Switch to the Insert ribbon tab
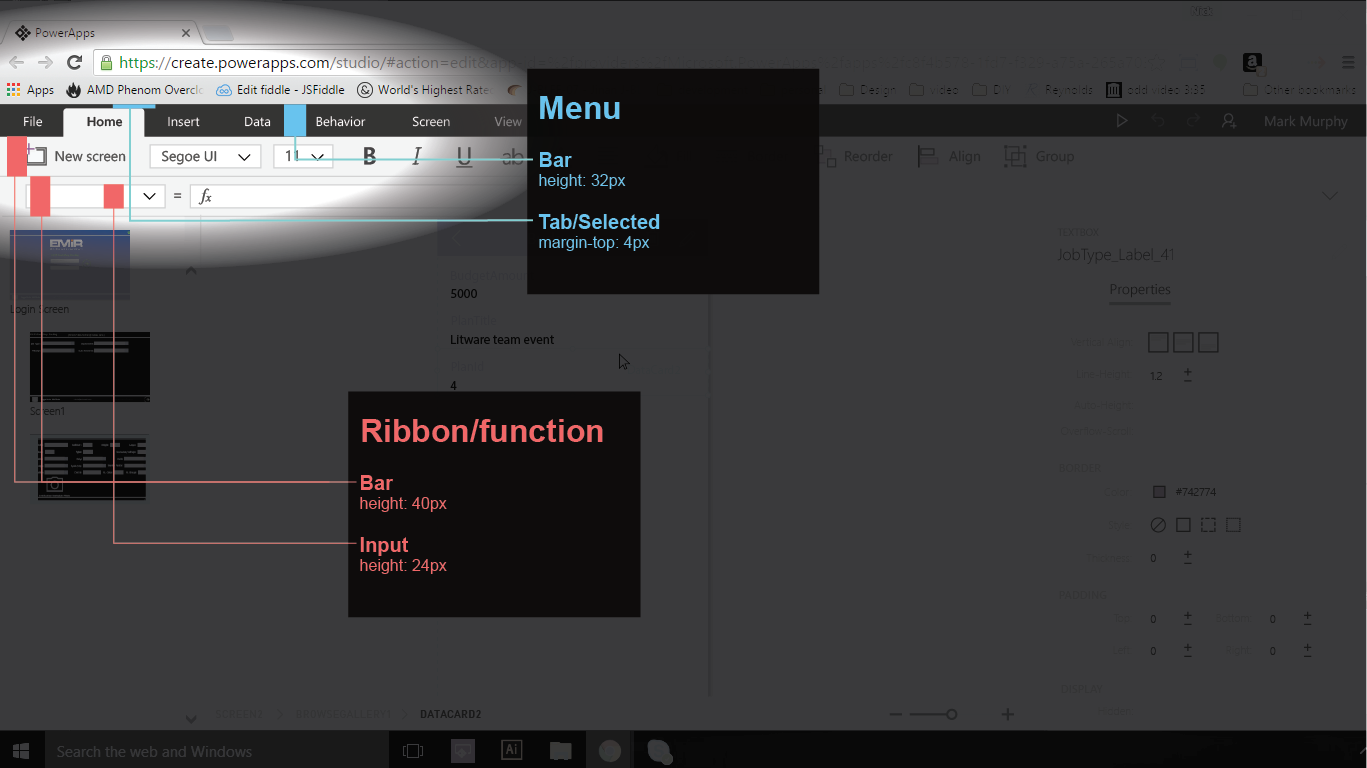This screenshot has width=1367, height=768. click(x=183, y=122)
